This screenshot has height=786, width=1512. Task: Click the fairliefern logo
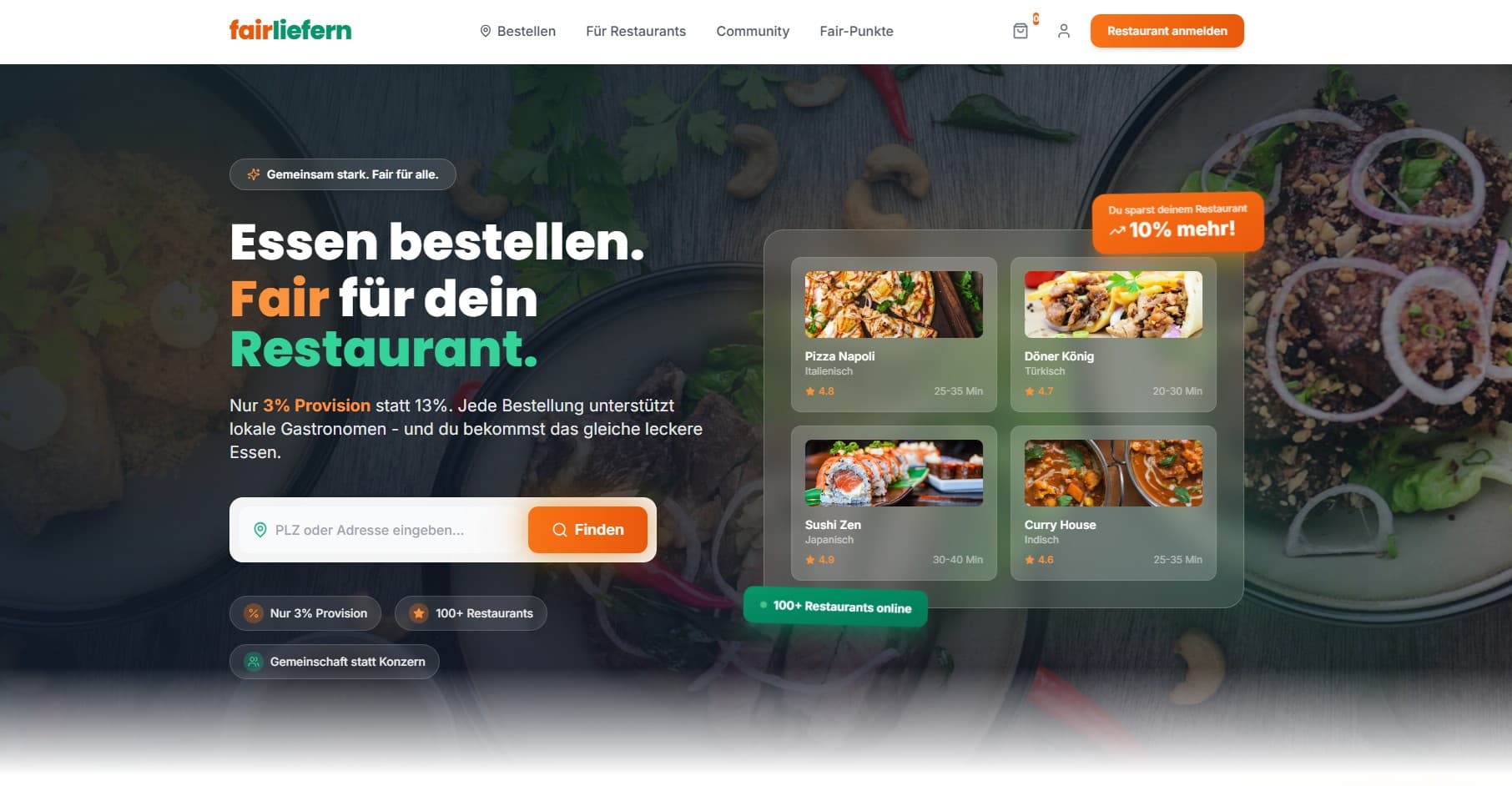pos(290,30)
